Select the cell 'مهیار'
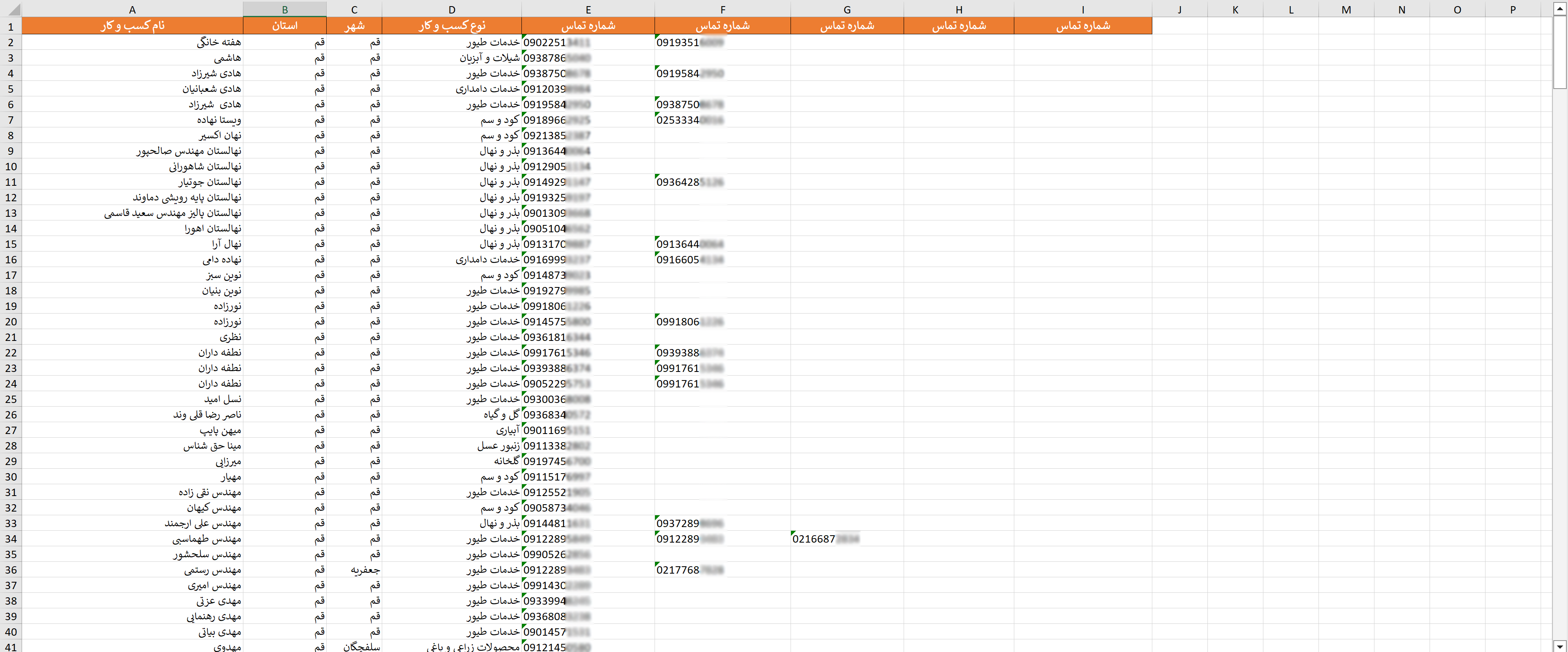The image size is (1568, 652). [132, 477]
